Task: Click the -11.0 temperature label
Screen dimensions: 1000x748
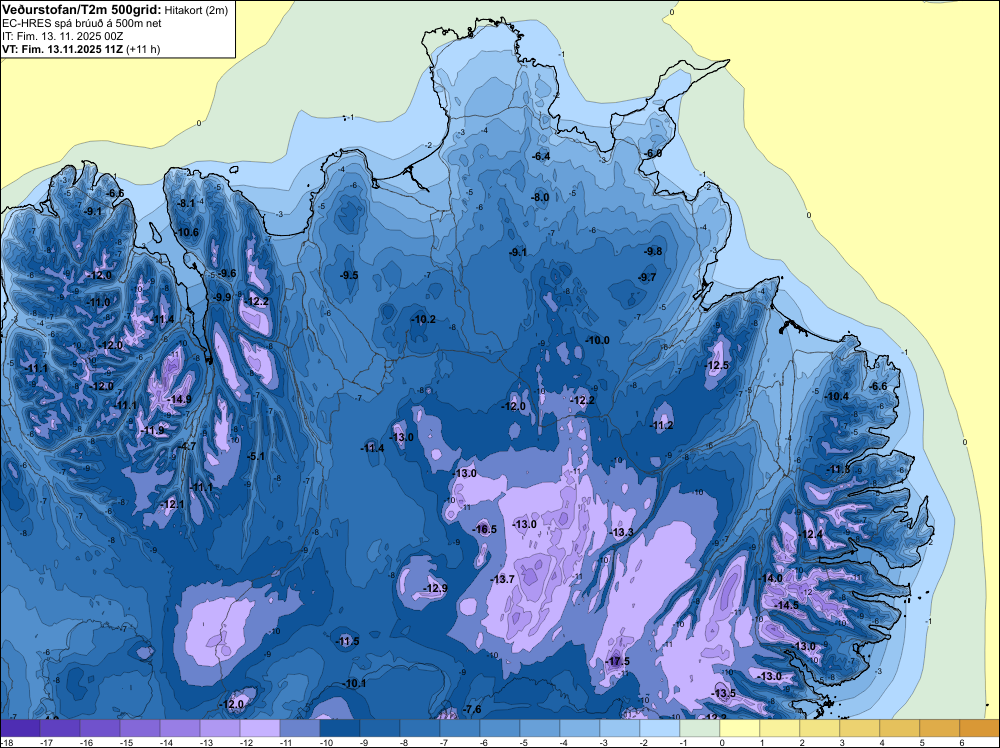Action: (x=99, y=302)
